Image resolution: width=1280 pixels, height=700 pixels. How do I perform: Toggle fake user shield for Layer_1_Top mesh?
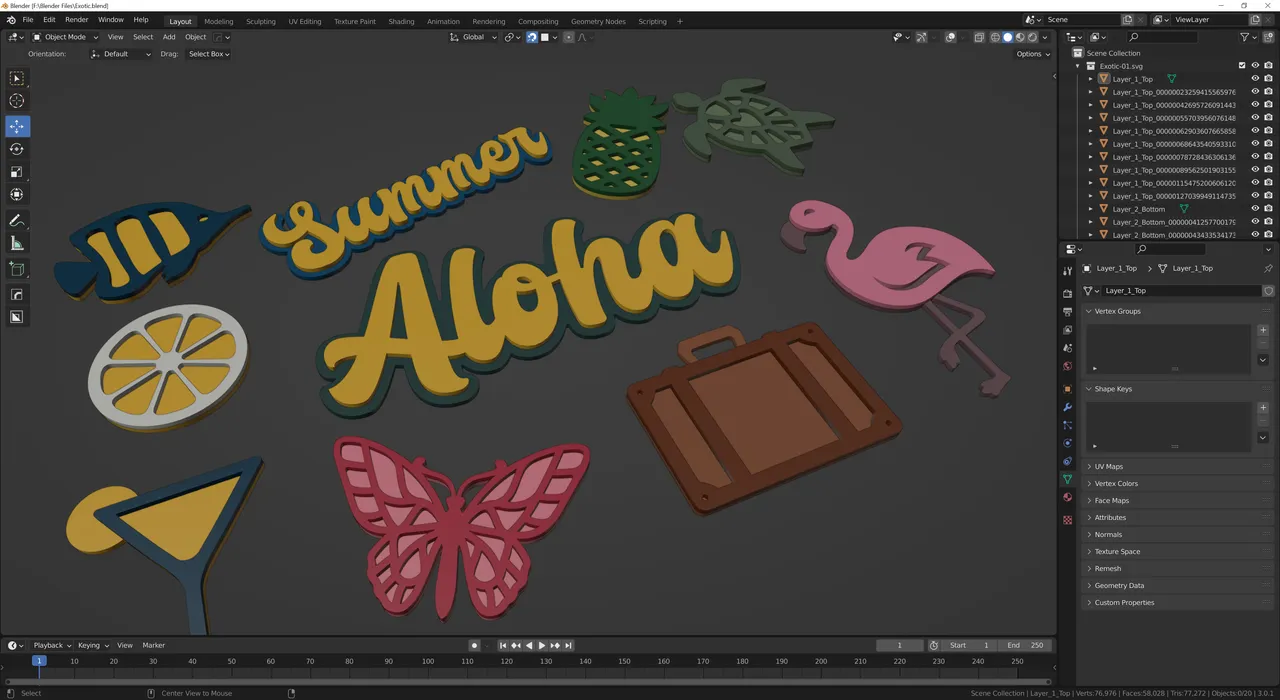pos(1268,291)
